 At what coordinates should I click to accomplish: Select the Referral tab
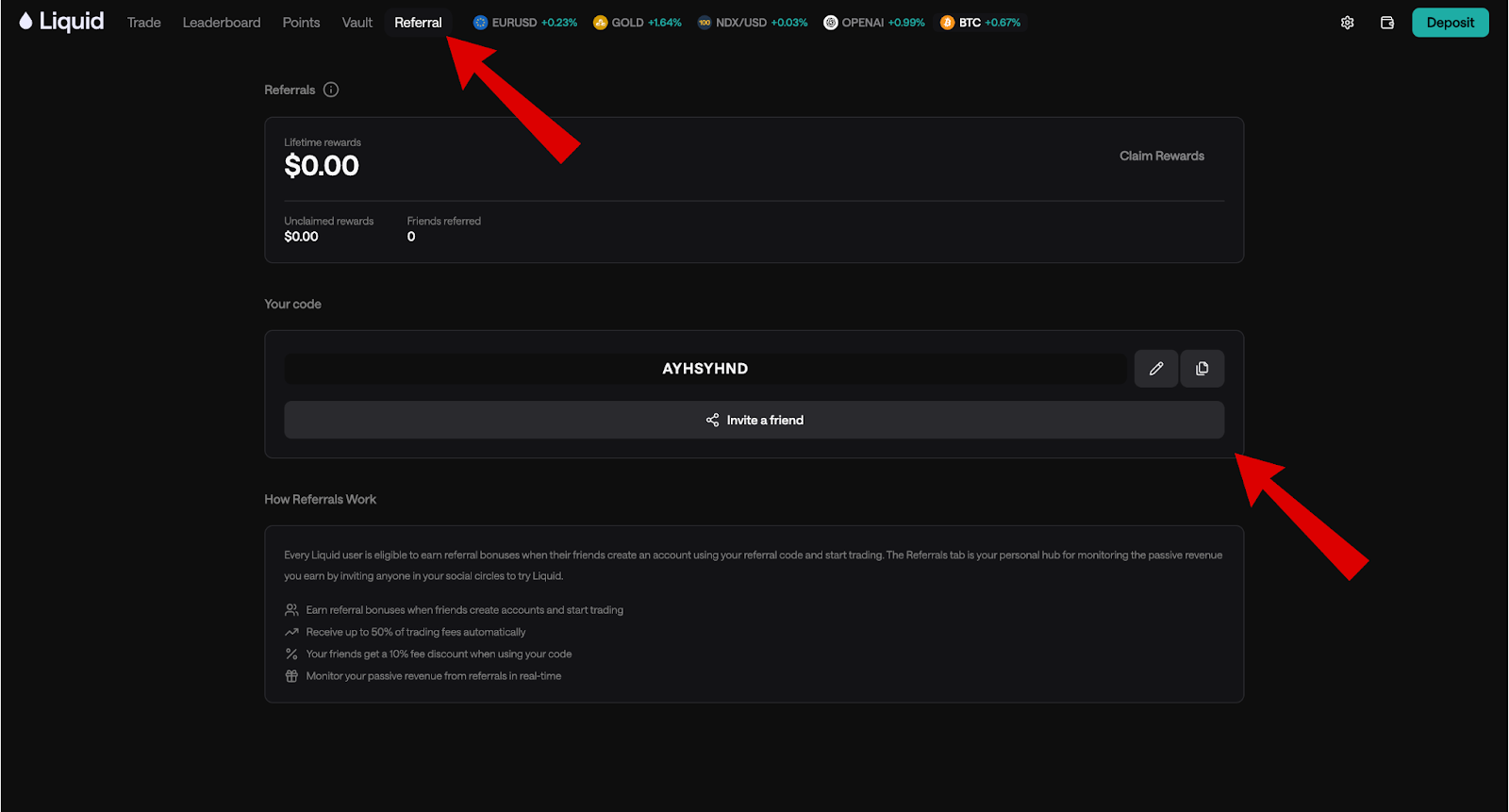tap(418, 23)
